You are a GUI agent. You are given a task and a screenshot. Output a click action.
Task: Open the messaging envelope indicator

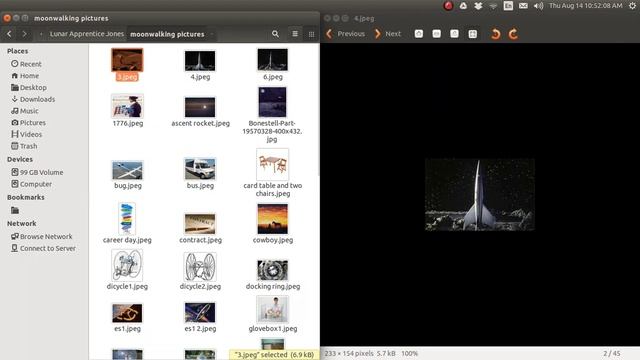[x=523, y=6]
